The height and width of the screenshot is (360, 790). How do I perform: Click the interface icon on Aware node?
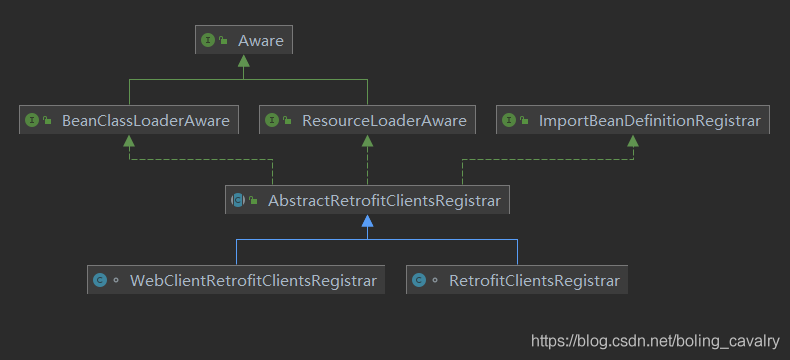[208, 40]
